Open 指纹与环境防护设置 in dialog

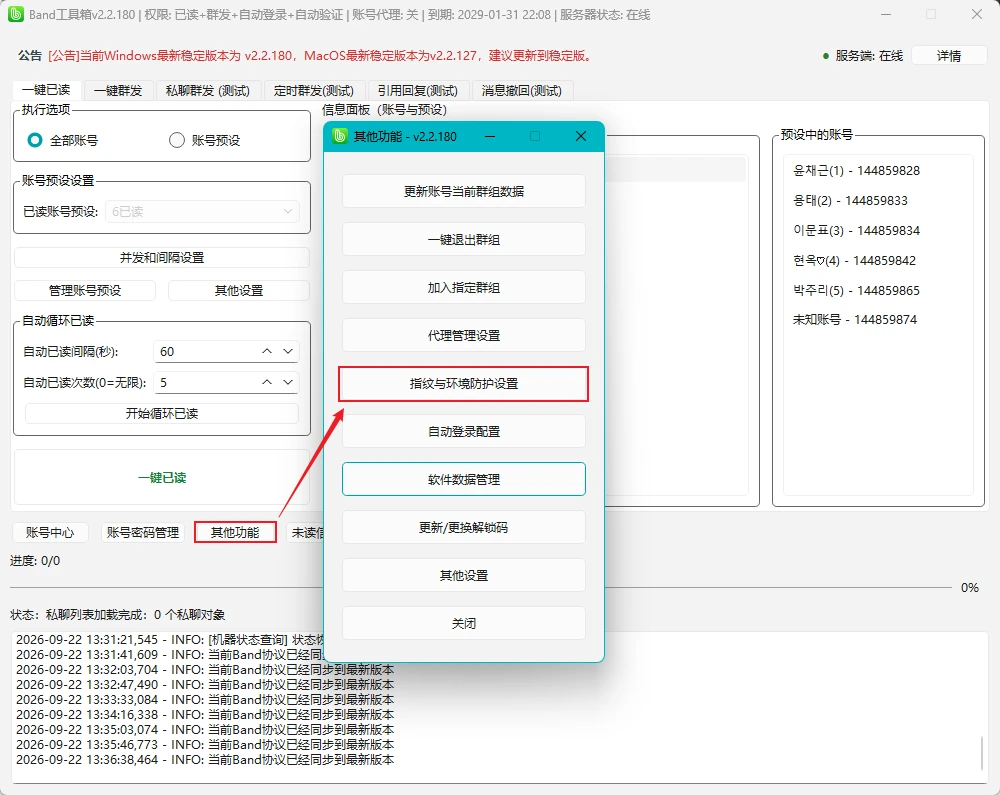(x=464, y=384)
